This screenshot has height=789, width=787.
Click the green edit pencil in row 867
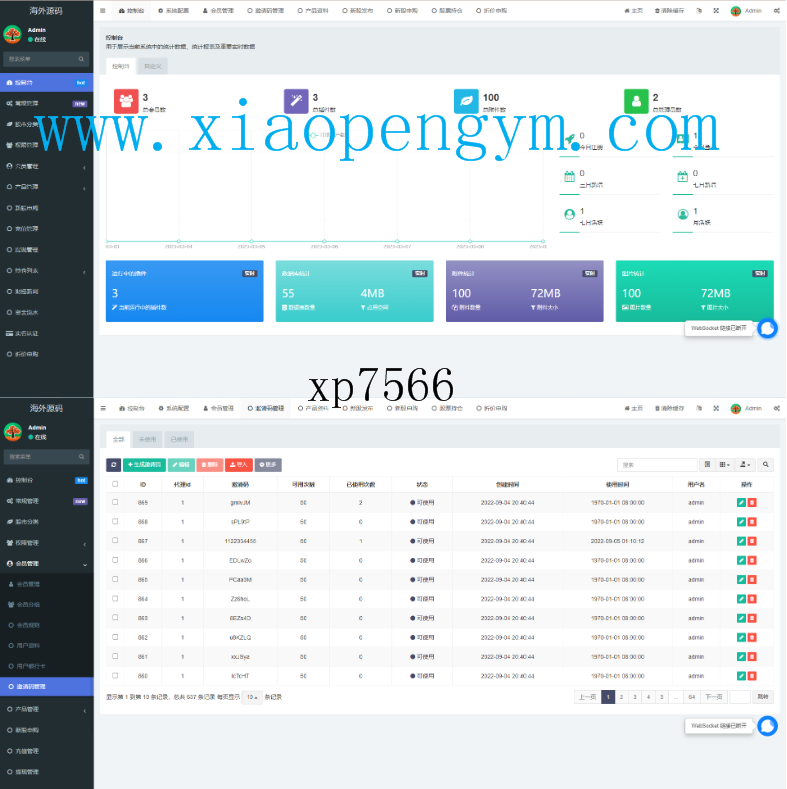(x=741, y=541)
